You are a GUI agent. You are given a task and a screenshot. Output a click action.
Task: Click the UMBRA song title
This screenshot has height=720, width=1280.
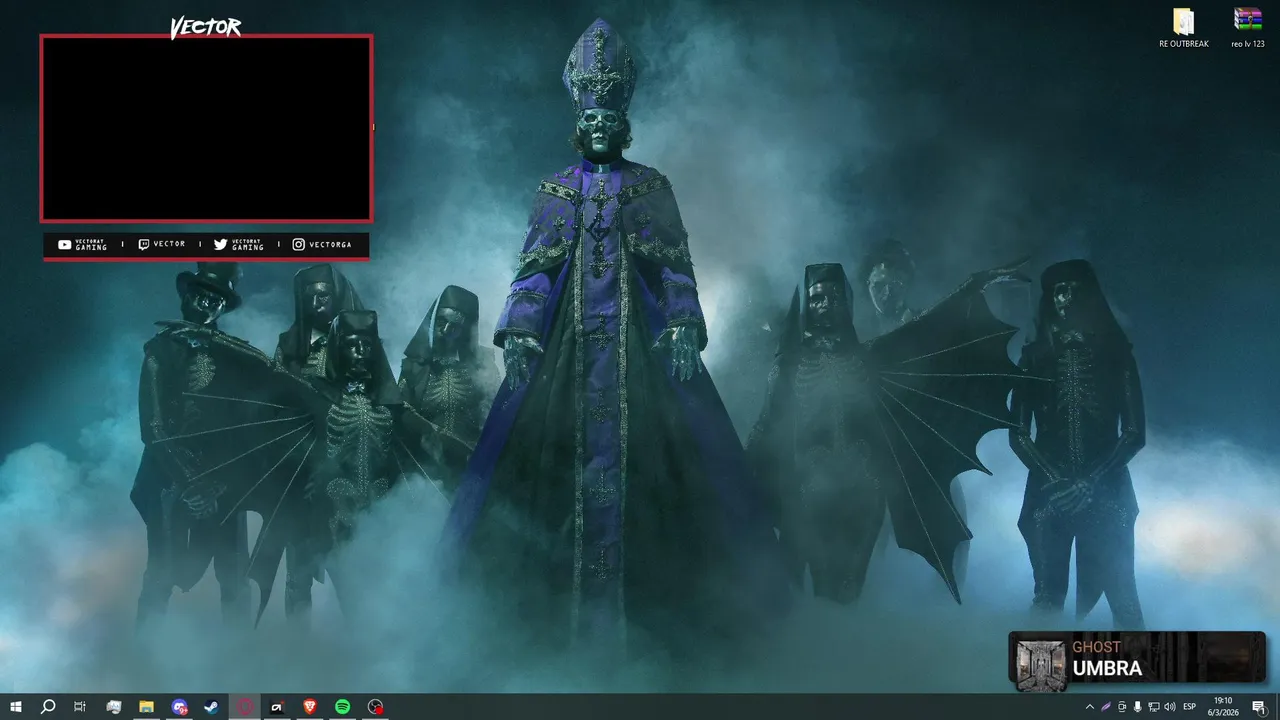(x=1107, y=669)
